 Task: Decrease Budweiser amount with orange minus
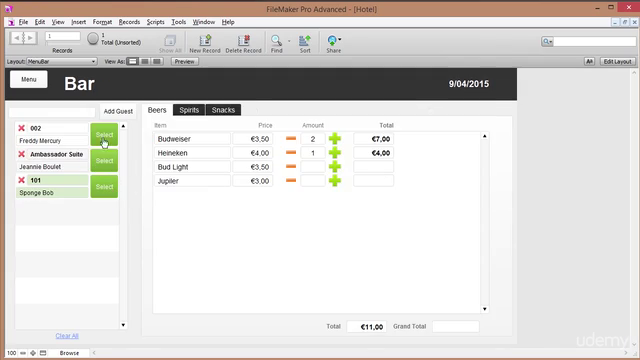(x=291, y=139)
